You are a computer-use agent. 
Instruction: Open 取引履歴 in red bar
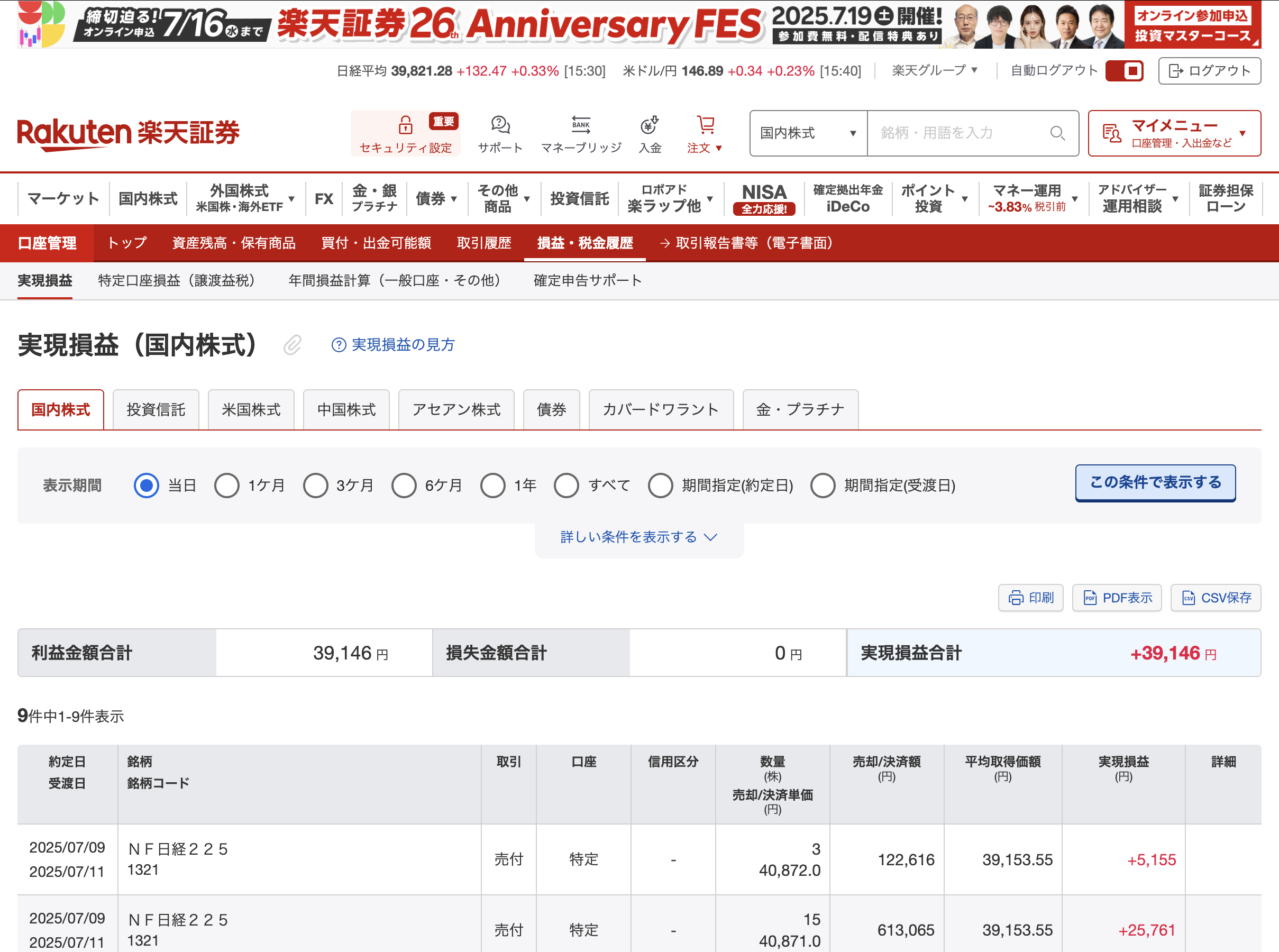(x=483, y=243)
